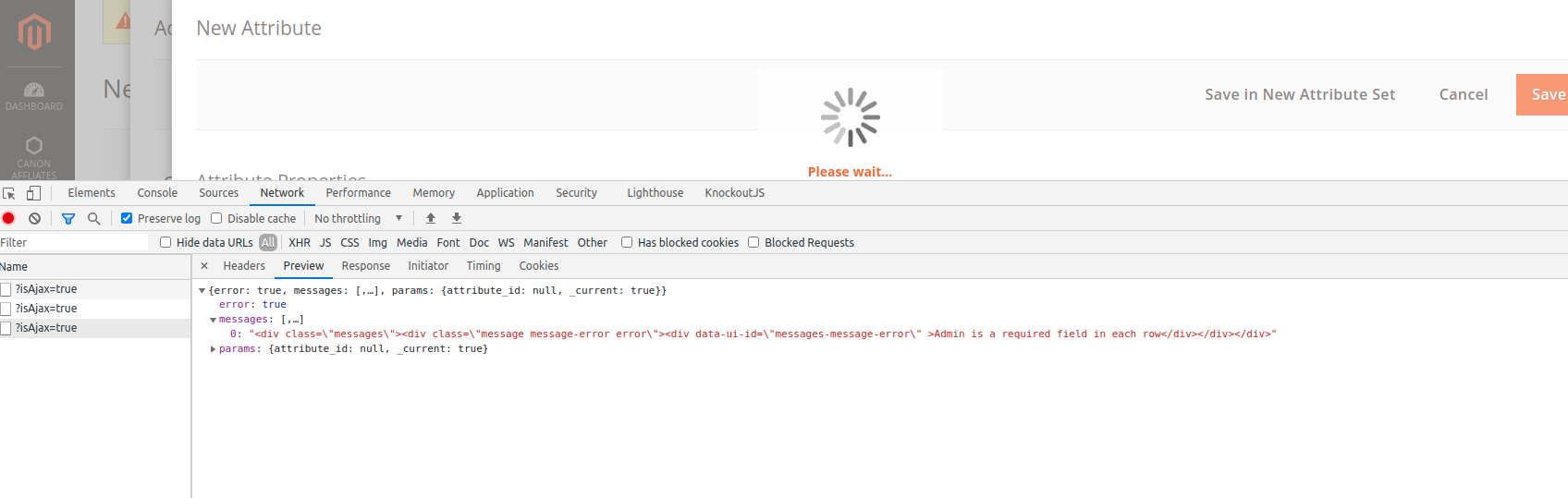
Task: Collapse the root JSON object
Action: pyautogui.click(x=202, y=291)
